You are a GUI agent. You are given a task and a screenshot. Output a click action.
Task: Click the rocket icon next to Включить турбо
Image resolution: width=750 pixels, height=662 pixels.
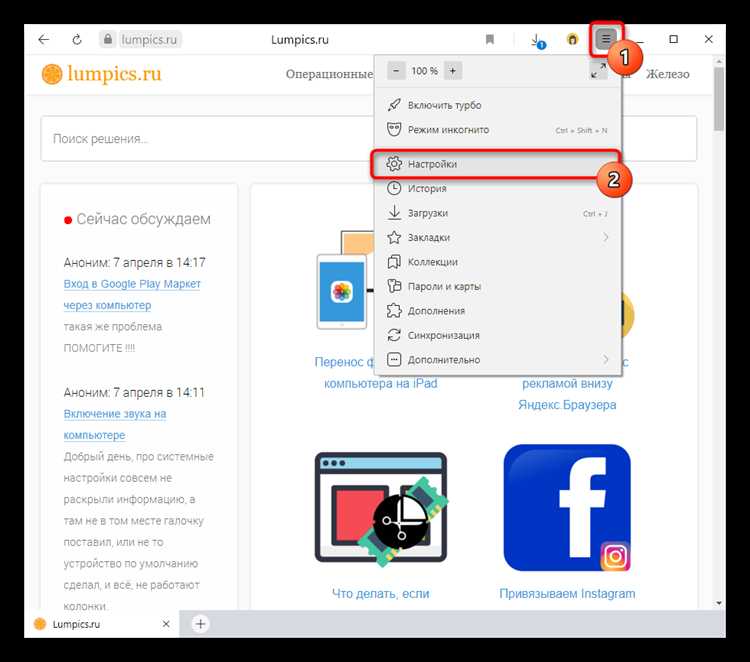394,105
